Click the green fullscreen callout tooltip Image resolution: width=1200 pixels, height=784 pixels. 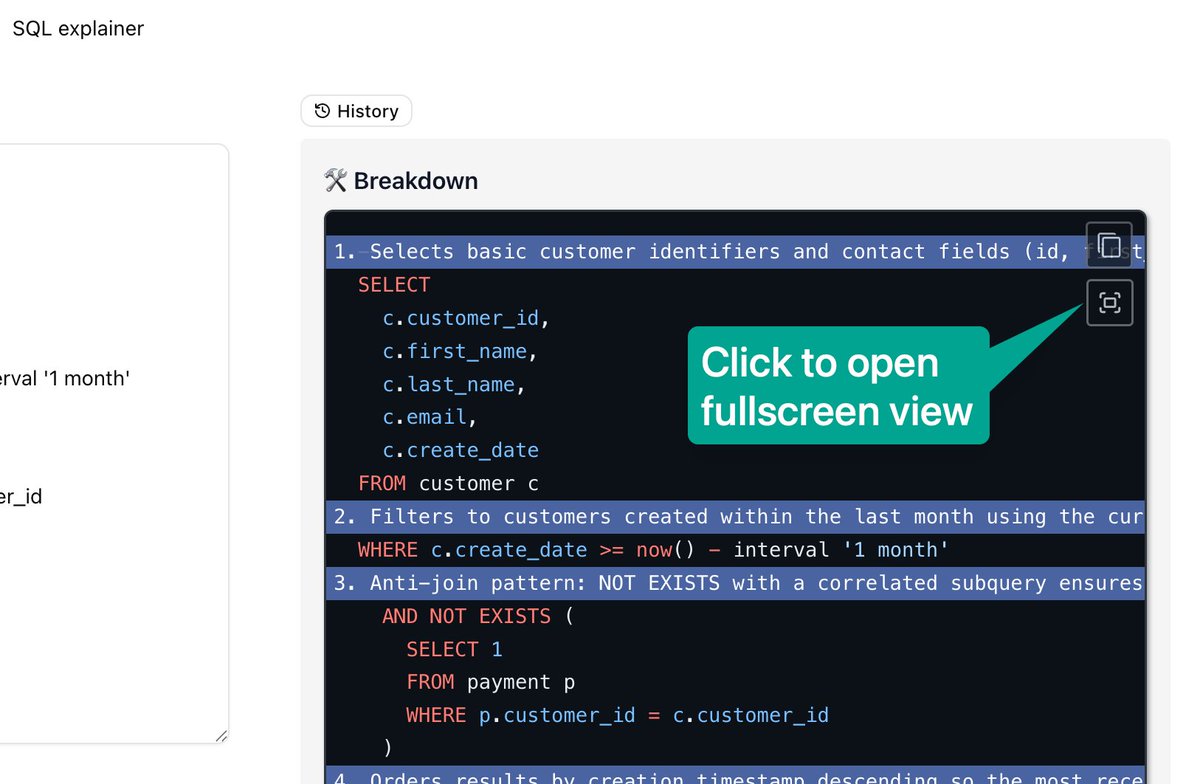838,385
